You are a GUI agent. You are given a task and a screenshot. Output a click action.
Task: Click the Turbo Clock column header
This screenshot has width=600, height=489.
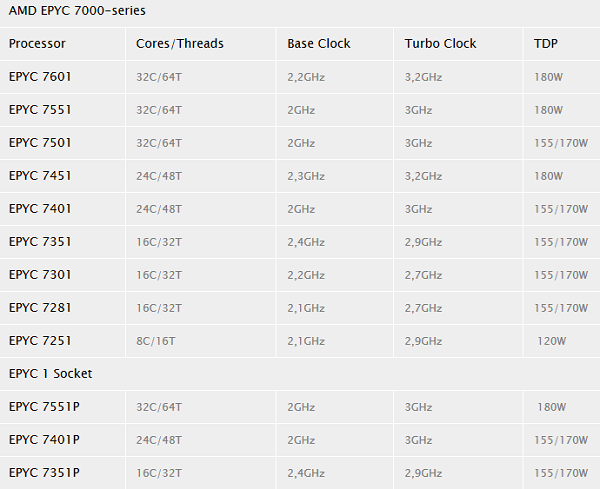click(441, 44)
